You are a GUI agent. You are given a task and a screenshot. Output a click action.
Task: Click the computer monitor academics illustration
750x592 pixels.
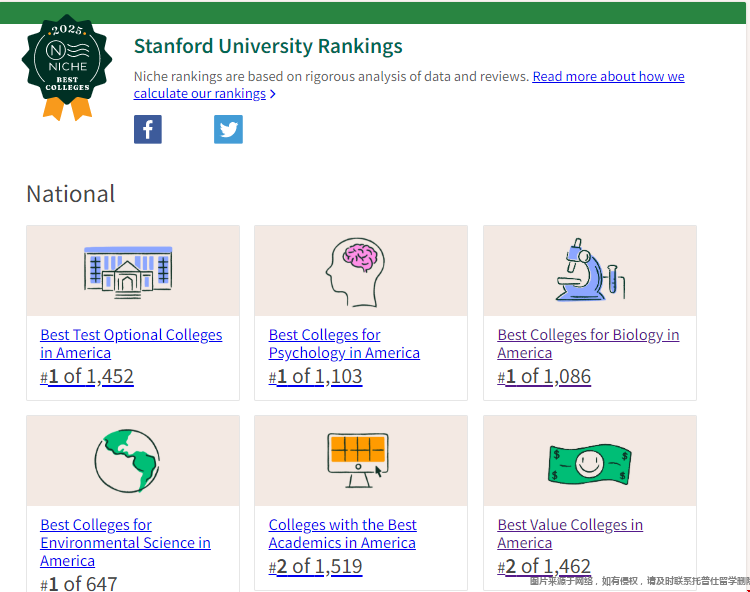point(358,460)
